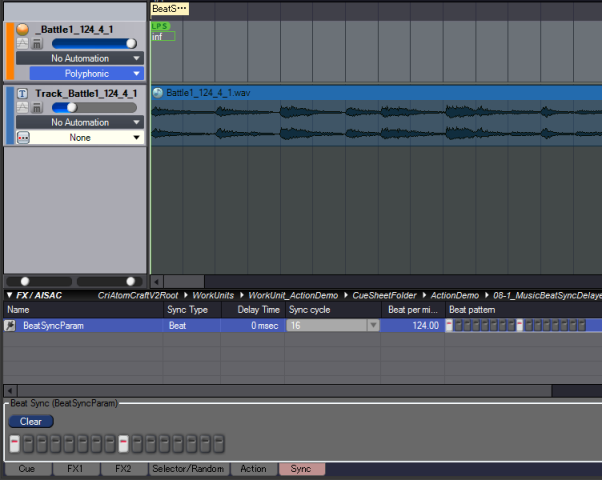
Task: Switch to the FX1 tab
Action: (x=76, y=469)
